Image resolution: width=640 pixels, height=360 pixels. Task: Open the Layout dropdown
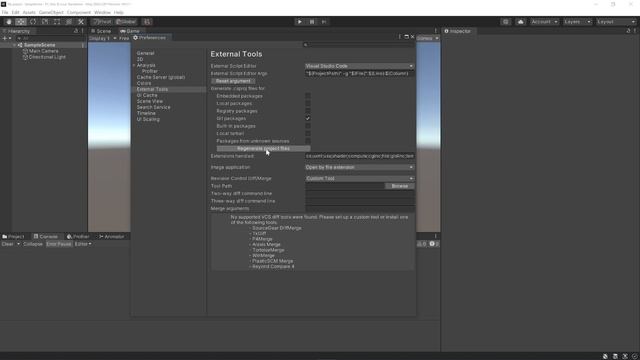click(x=616, y=22)
